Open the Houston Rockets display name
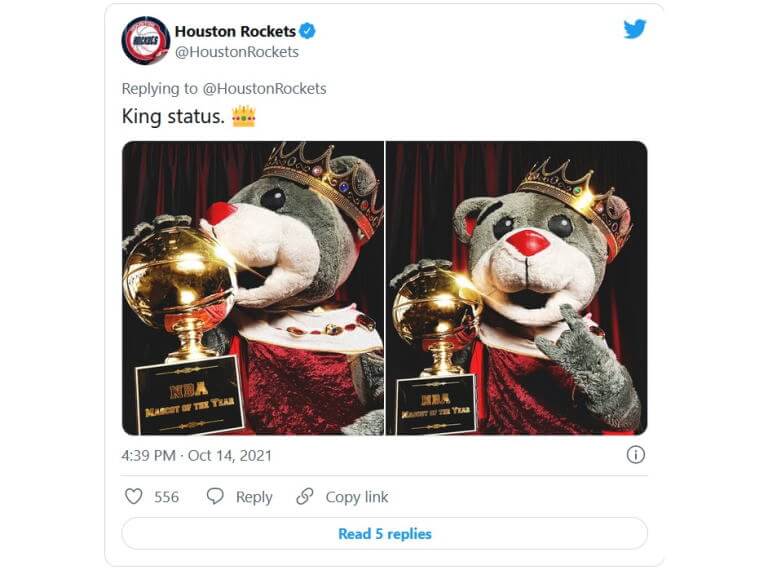The image size is (768, 574). click(x=235, y=31)
